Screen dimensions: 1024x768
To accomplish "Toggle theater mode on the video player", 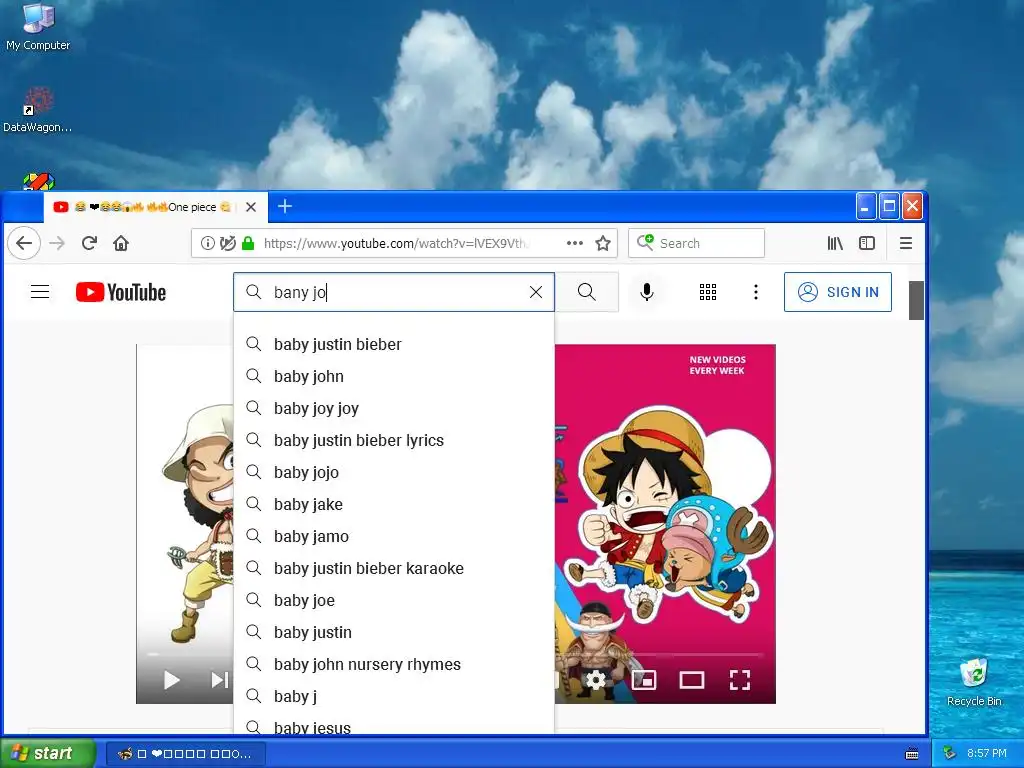I will 692,680.
